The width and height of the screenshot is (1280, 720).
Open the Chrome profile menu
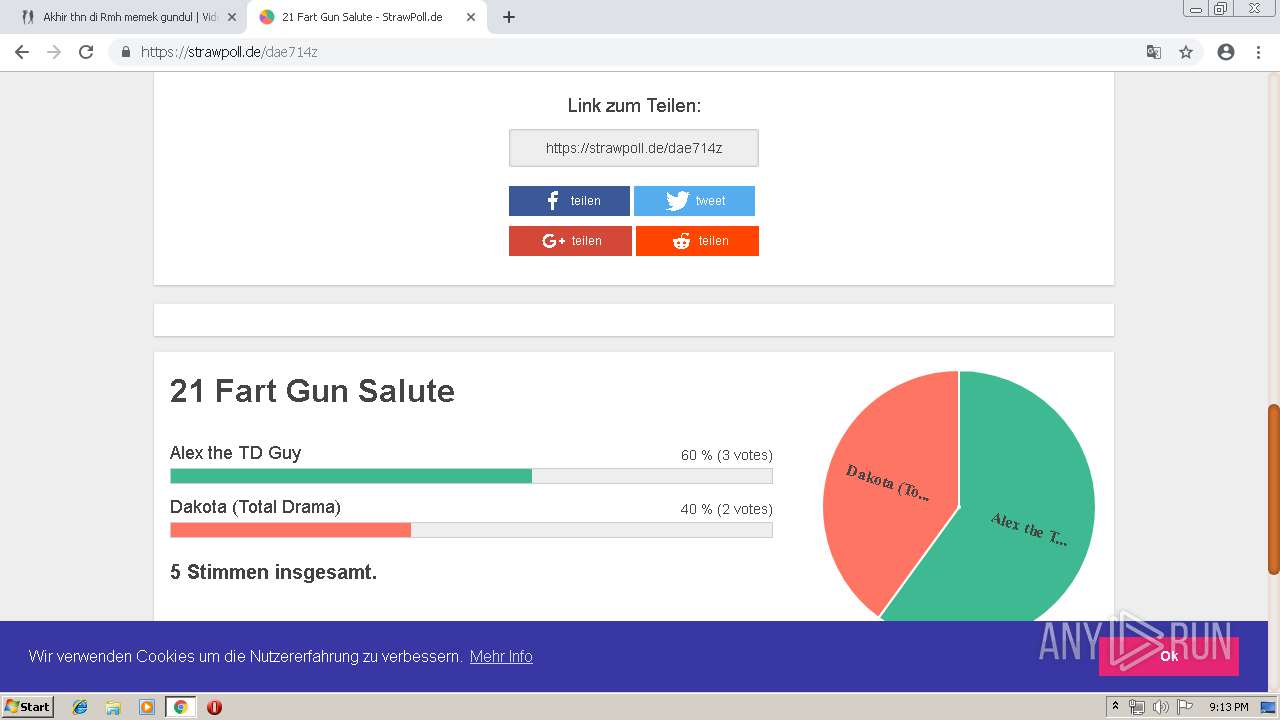pyautogui.click(x=1226, y=52)
